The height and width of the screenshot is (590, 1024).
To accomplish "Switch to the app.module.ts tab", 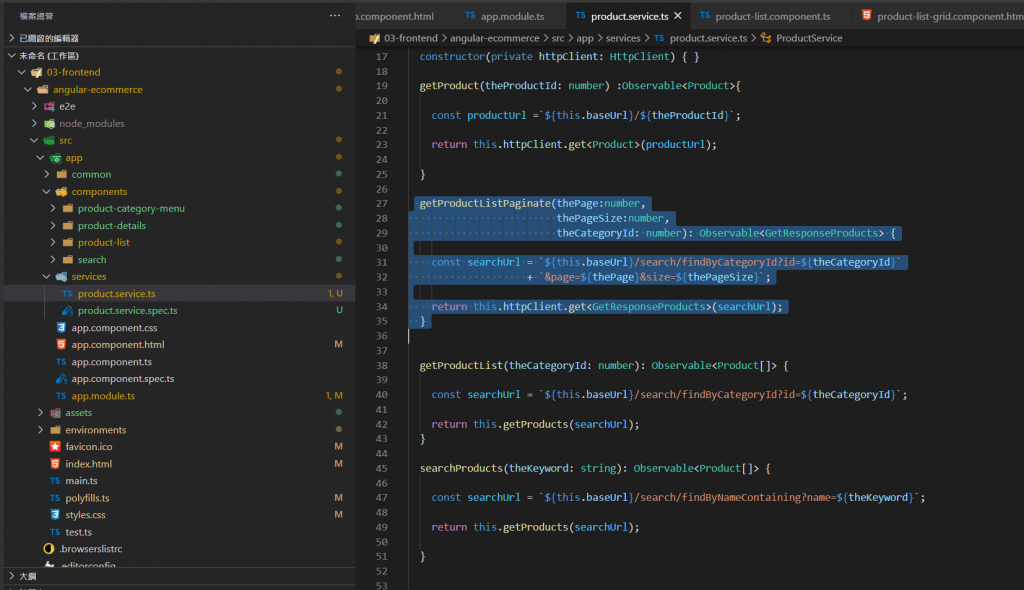I will (510, 17).
